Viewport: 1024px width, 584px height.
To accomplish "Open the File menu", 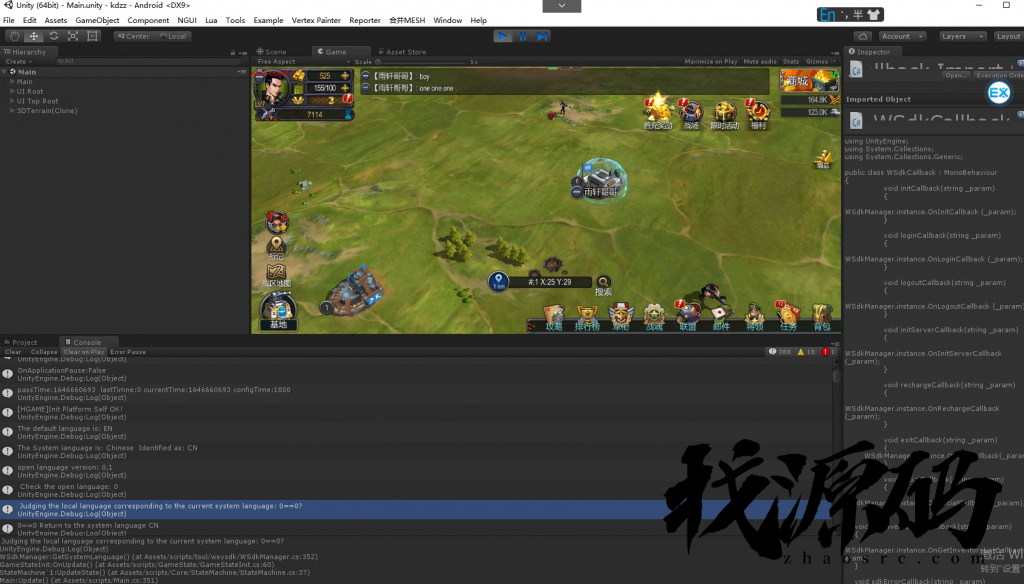I will coord(8,20).
